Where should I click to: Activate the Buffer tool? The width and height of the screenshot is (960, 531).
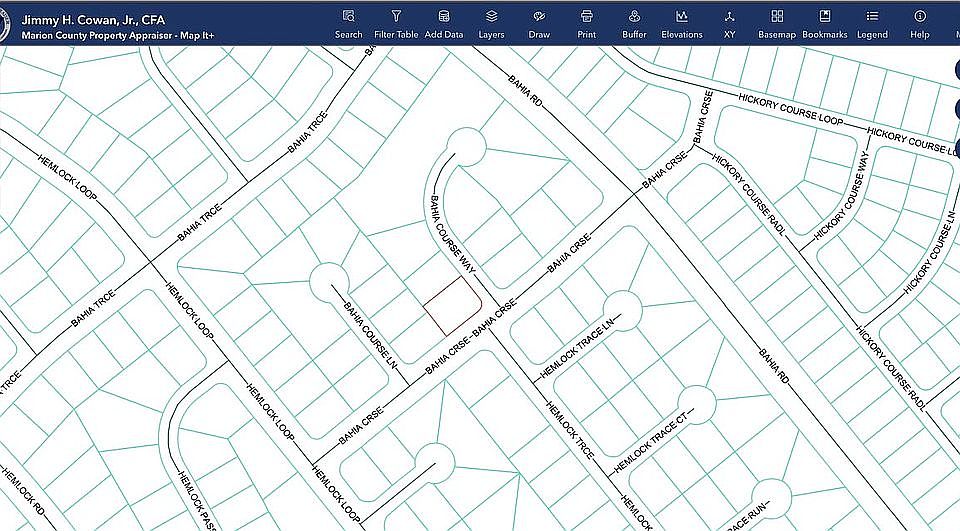pos(634,24)
